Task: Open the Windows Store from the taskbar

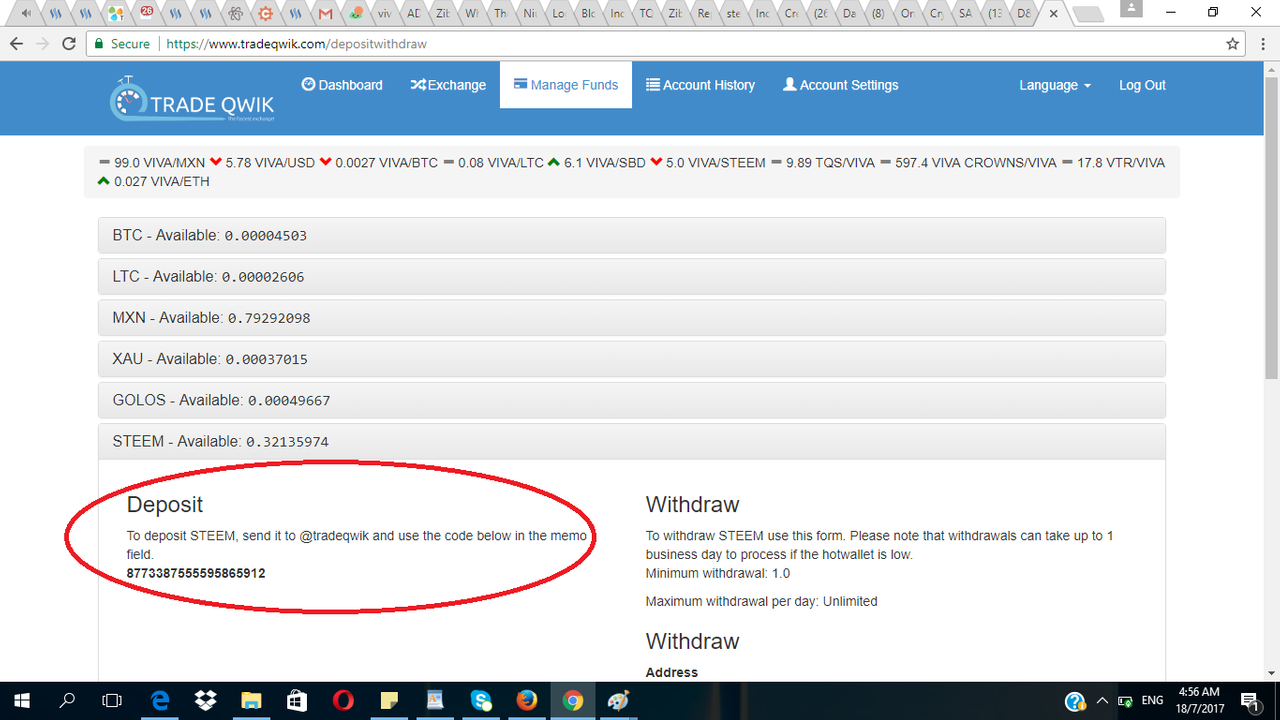Action: (297, 701)
